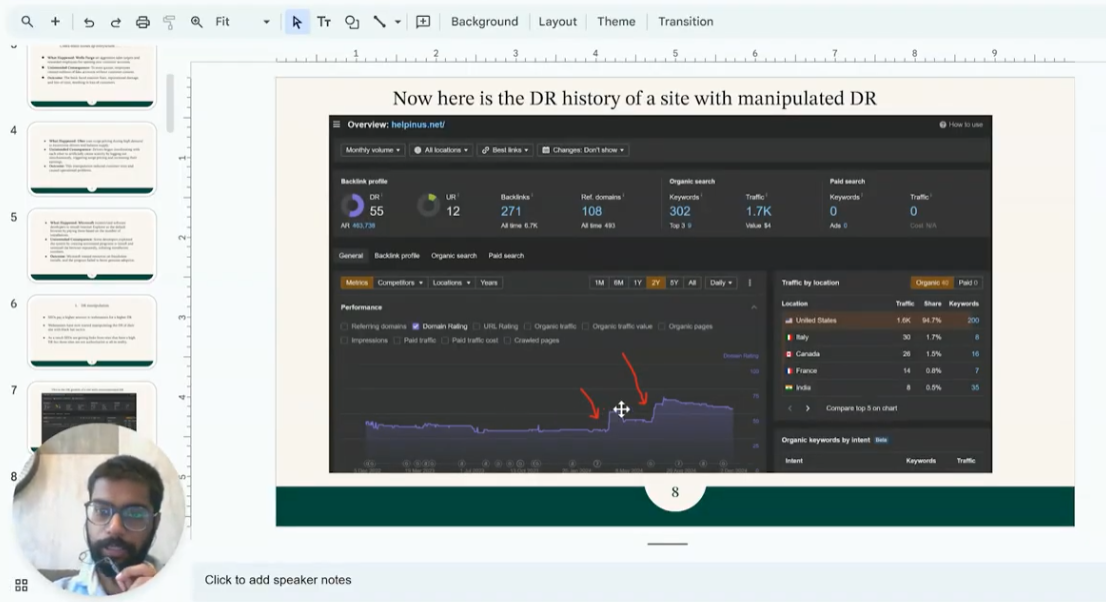Add a new slide with the plus icon

(55, 21)
